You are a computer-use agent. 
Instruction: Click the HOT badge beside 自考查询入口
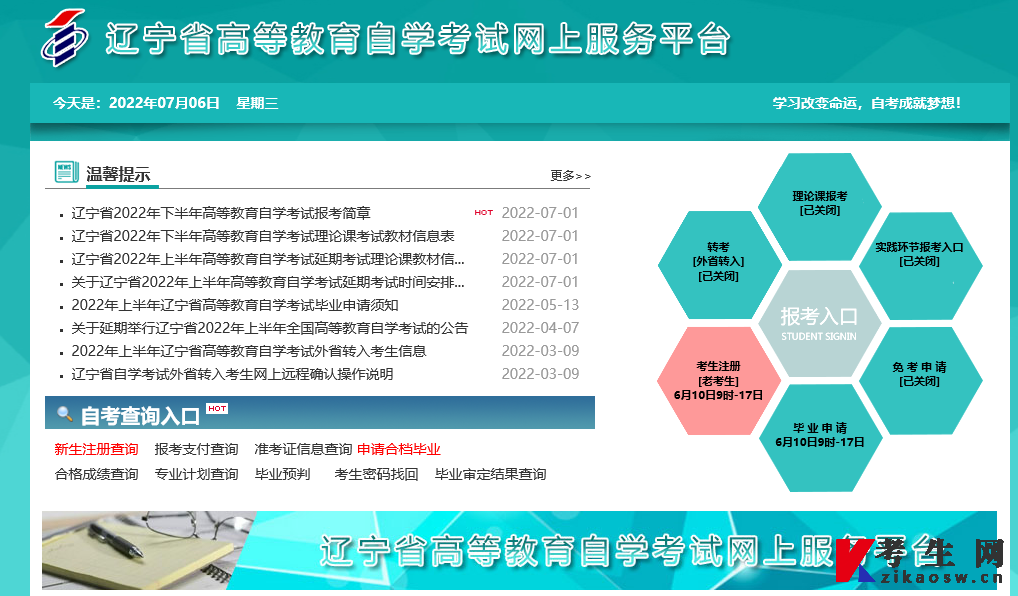217,408
